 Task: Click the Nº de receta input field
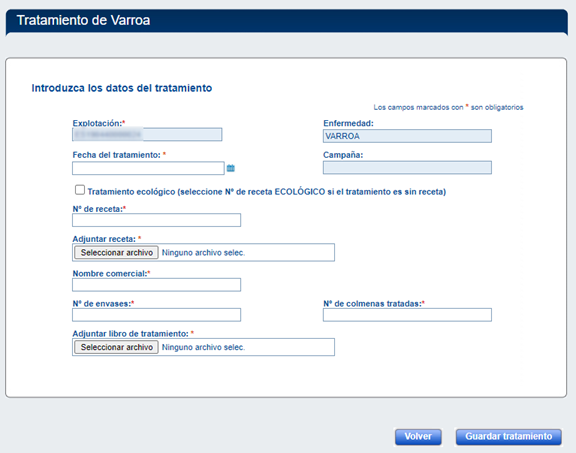pyautogui.click(x=156, y=220)
